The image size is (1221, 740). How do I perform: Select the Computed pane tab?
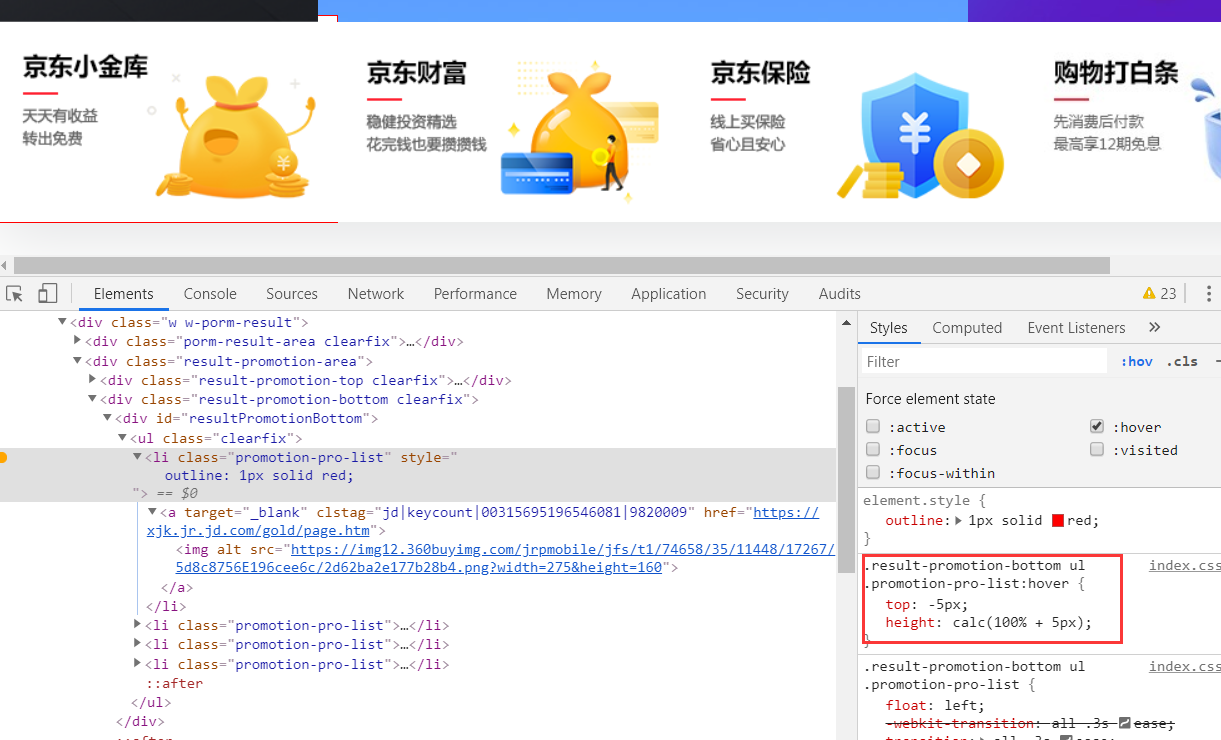[x=967, y=328]
